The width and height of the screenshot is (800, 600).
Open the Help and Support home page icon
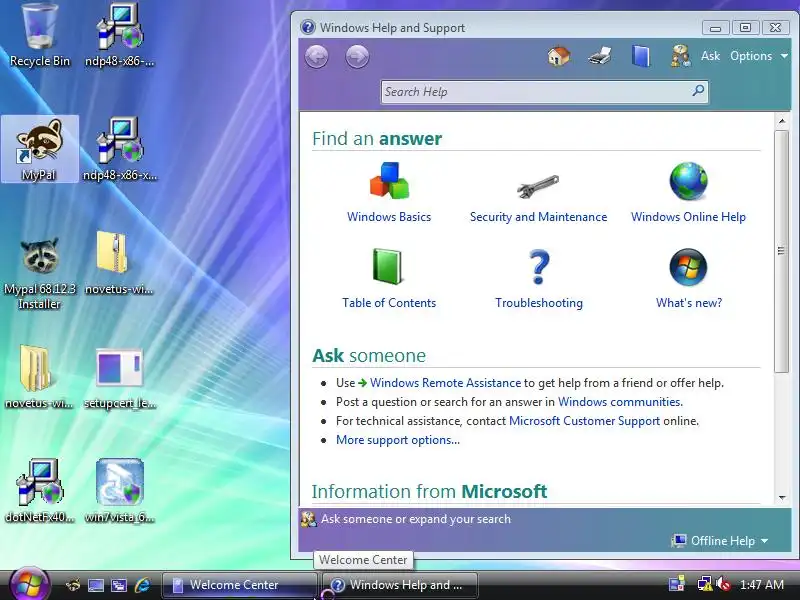[559, 56]
